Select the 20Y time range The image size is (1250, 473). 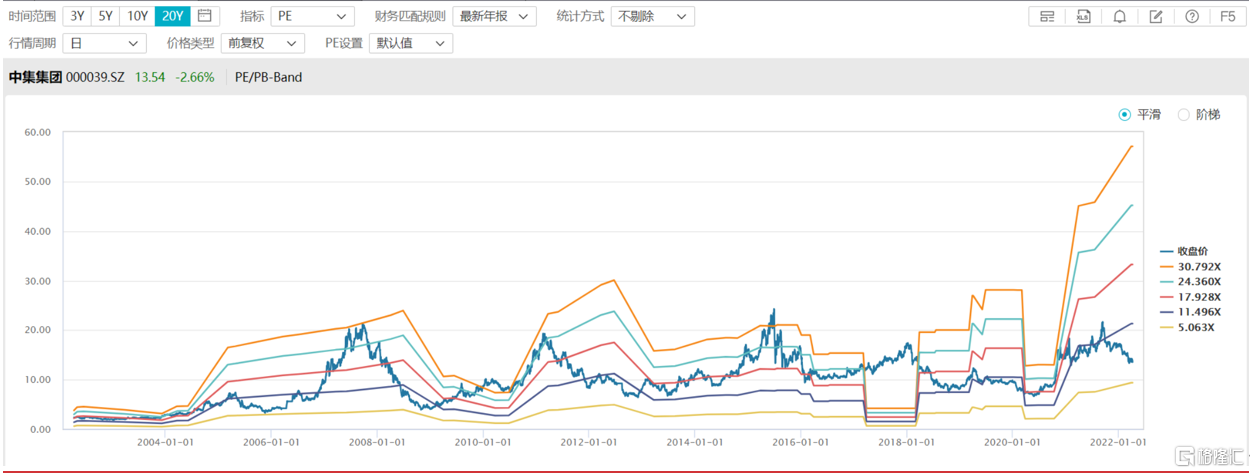[172, 16]
